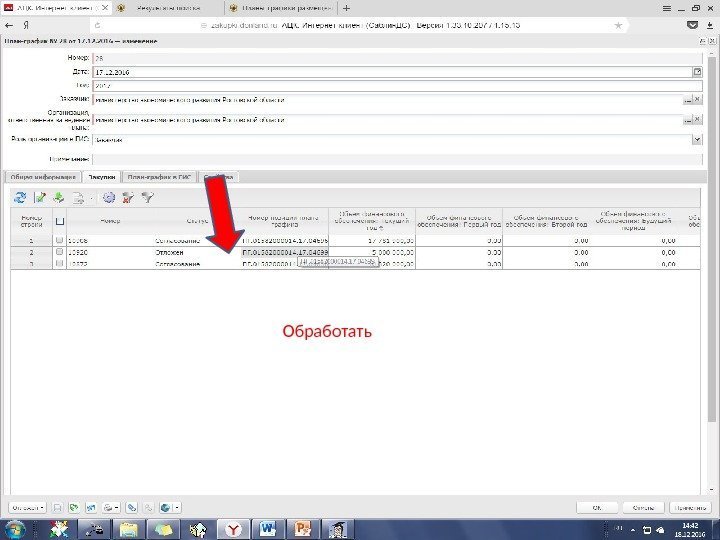This screenshot has width=720, height=540.
Task: Open Yandex Browser from the taskbar
Action: (233, 530)
